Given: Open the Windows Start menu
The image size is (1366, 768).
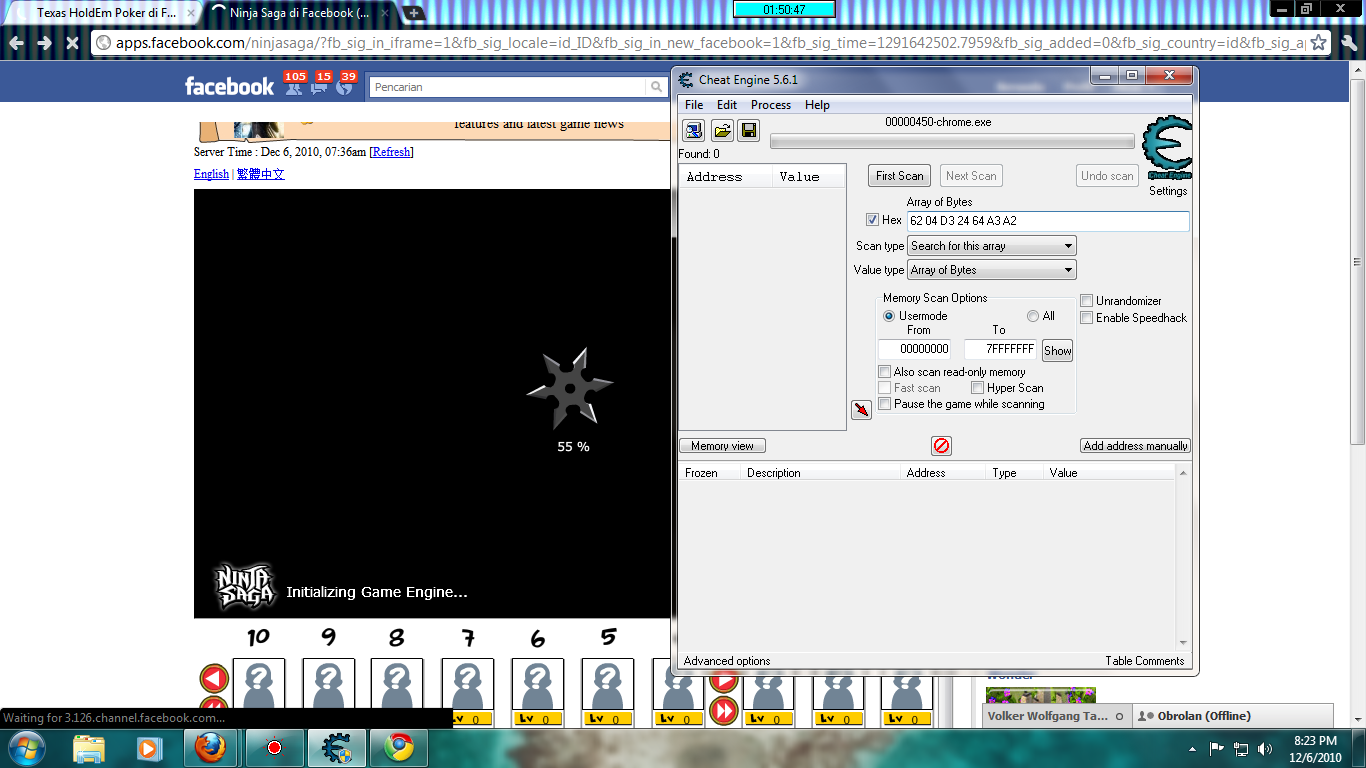Looking at the screenshot, I should click(x=26, y=747).
